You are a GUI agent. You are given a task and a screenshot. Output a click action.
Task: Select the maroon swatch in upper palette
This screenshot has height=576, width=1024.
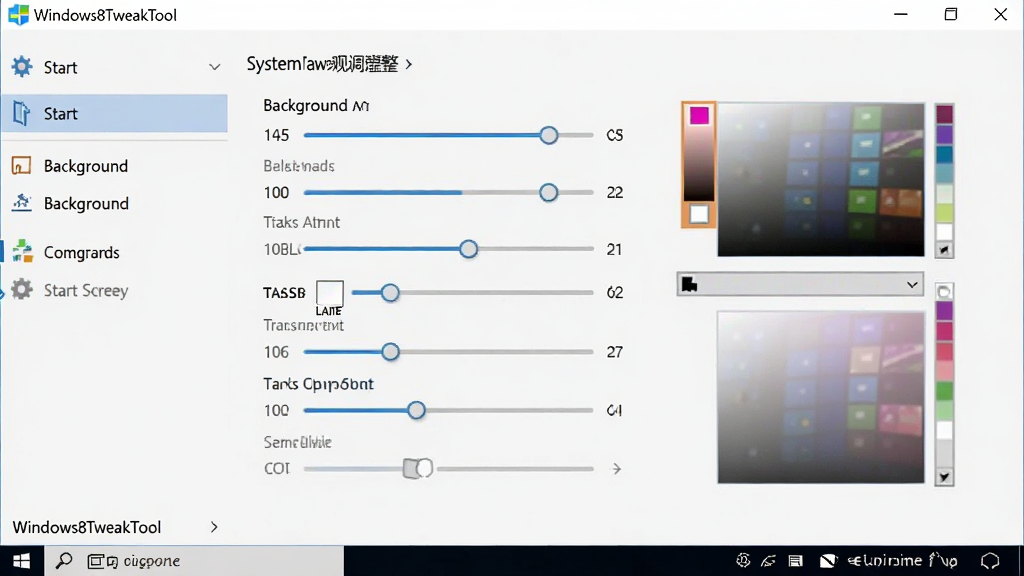tap(944, 114)
